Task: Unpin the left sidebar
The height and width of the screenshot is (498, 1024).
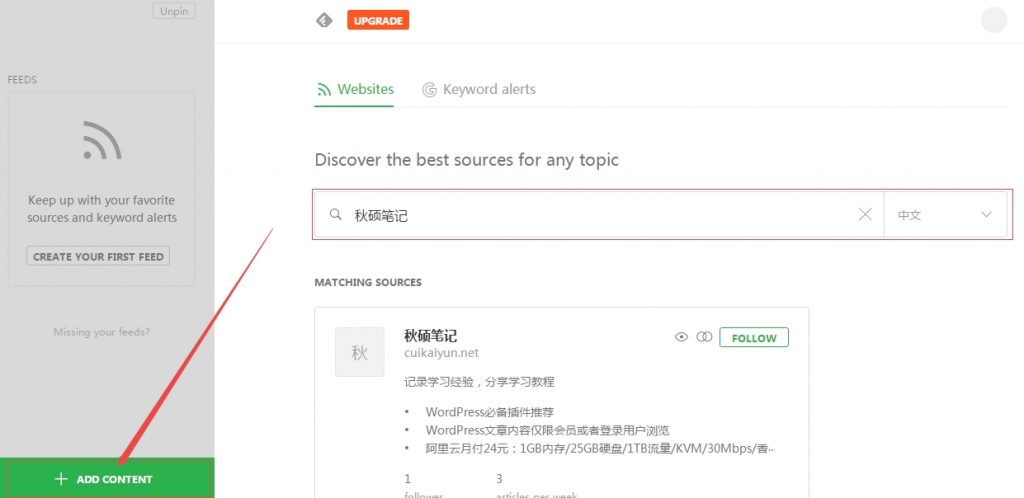Action: [x=174, y=11]
